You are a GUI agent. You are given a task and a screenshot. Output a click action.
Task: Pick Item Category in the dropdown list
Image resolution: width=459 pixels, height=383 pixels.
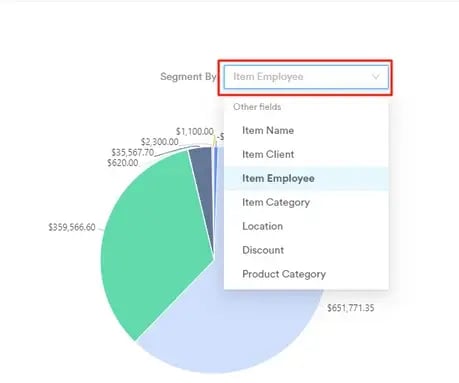306,202
